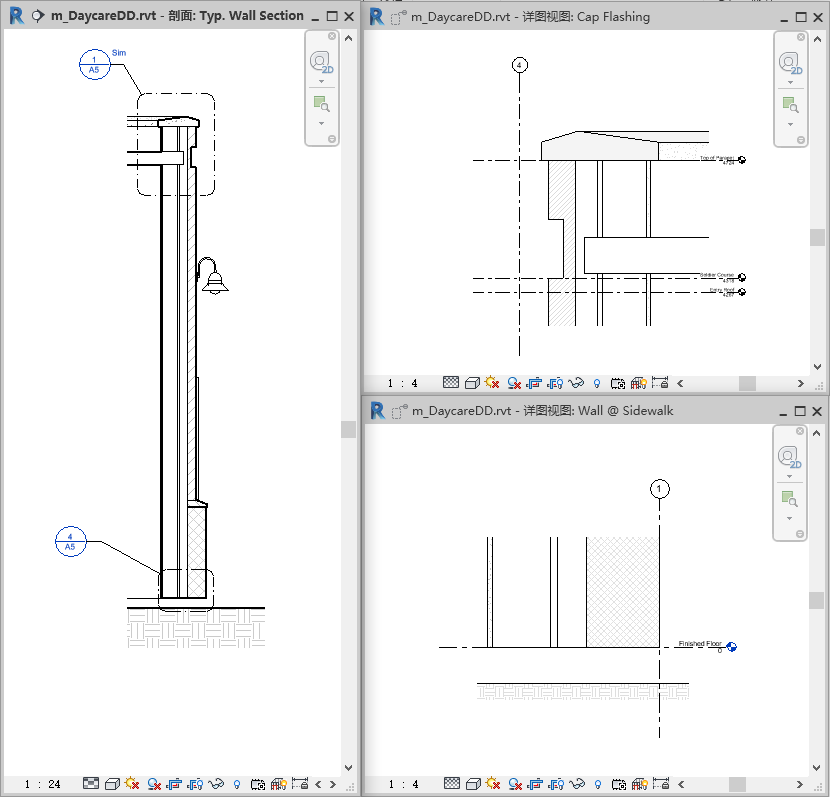Select the wall light fixture in Typ. Wall Section
Image resolution: width=830 pixels, height=797 pixels.
click(x=213, y=276)
